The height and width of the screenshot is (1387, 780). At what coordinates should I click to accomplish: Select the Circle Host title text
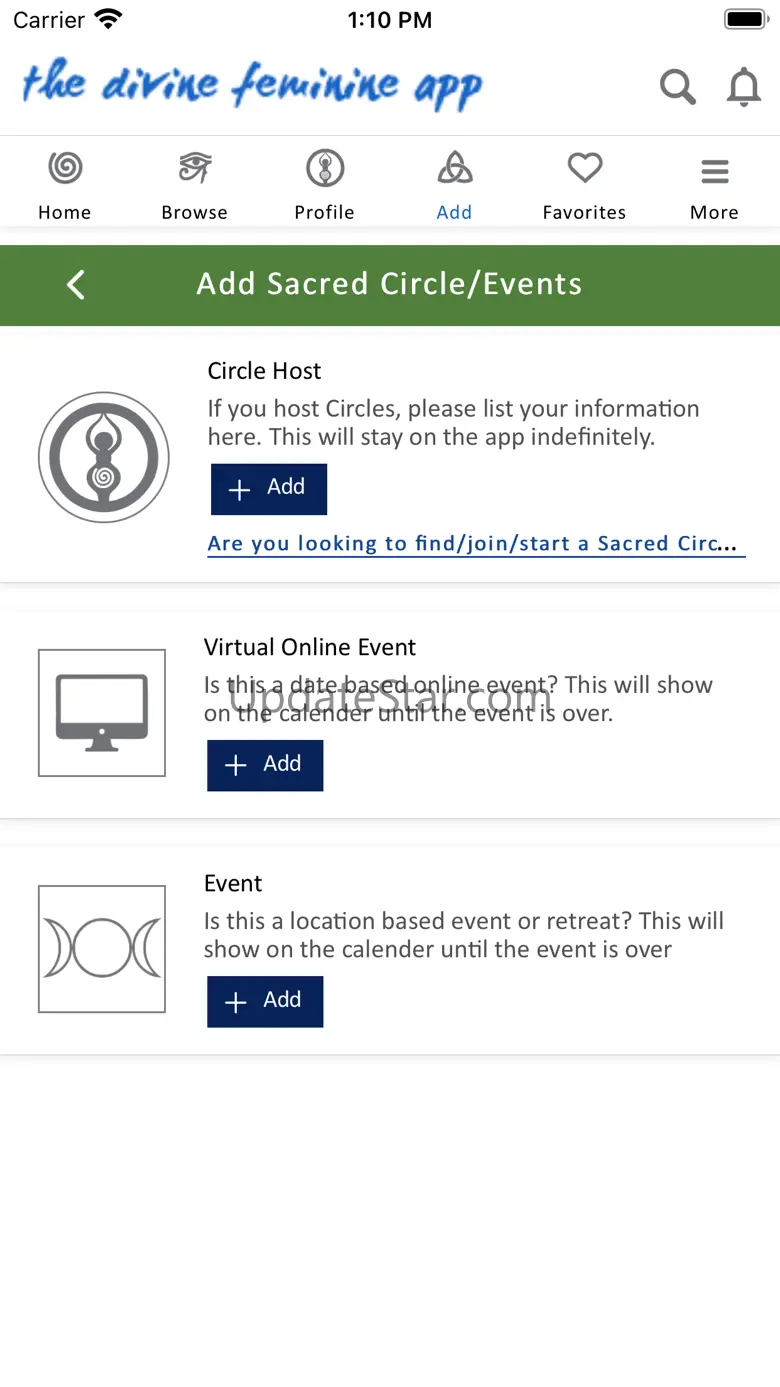264,371
